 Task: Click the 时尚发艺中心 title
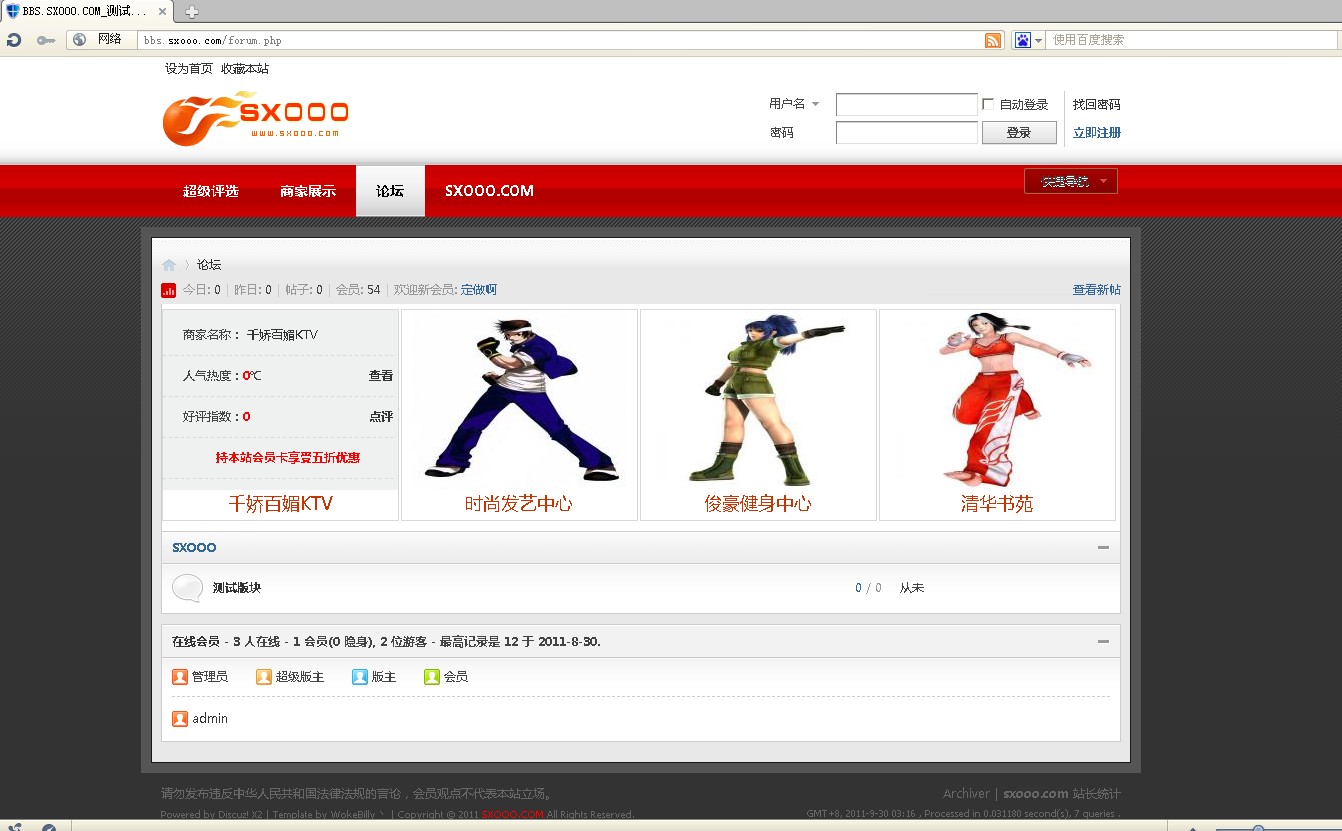[519, 504]
